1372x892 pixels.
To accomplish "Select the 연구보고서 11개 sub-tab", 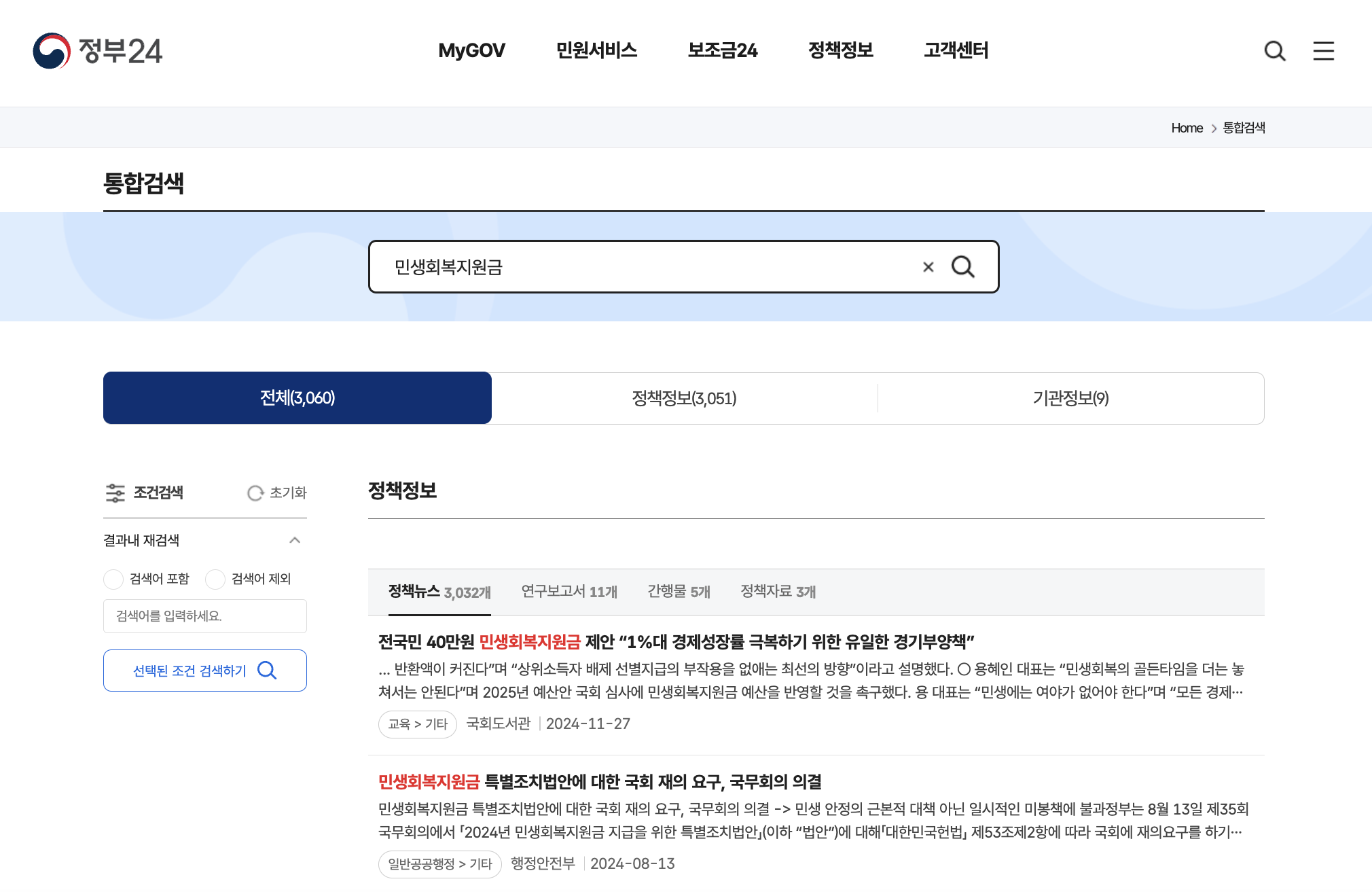I will coord(569,592).
